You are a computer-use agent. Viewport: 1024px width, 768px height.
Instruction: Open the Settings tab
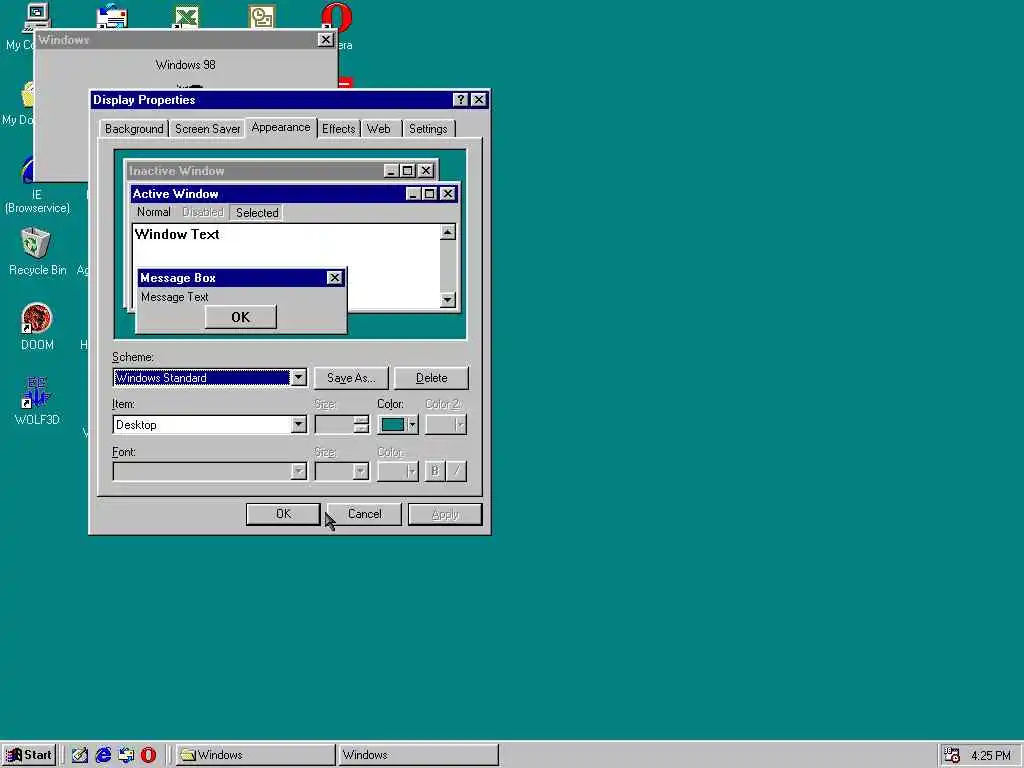click(x=428, y=129)
